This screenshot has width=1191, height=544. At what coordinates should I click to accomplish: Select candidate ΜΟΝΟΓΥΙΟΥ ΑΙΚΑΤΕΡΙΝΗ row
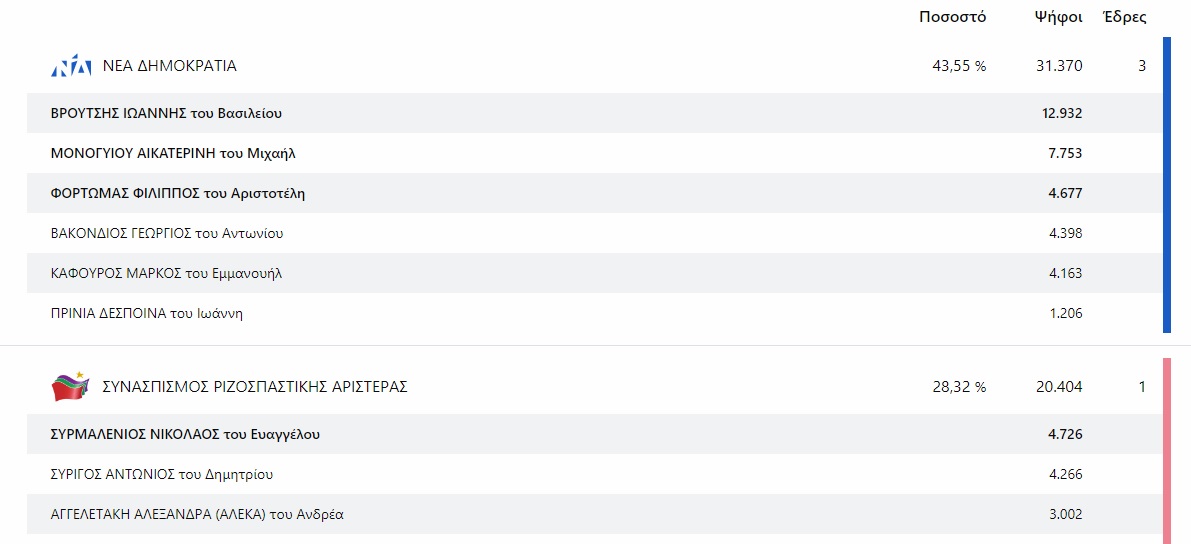[173, 153]
